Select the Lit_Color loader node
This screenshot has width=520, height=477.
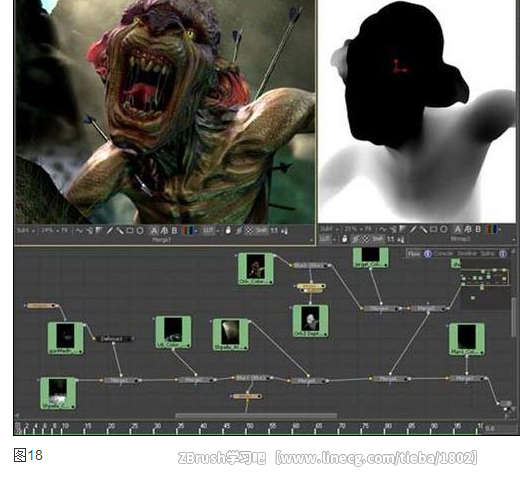tap(173, 332)
